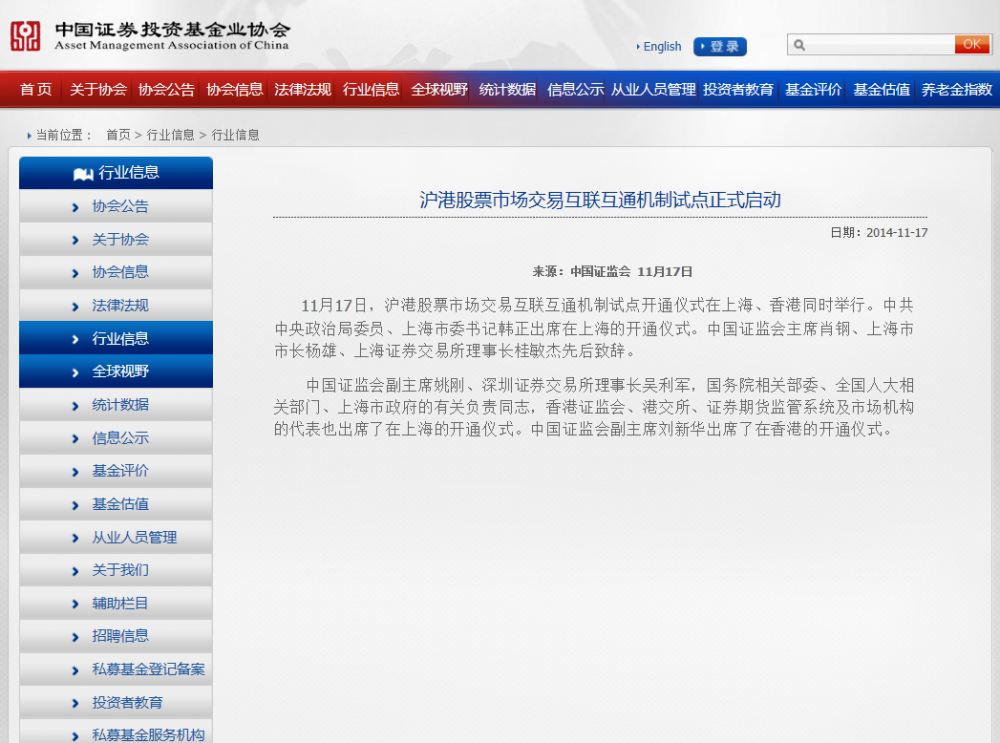The width and height of the screenshot is (1000, 743).
Task: Open 首页 in the top navigation bar
Action: [36, 89]
